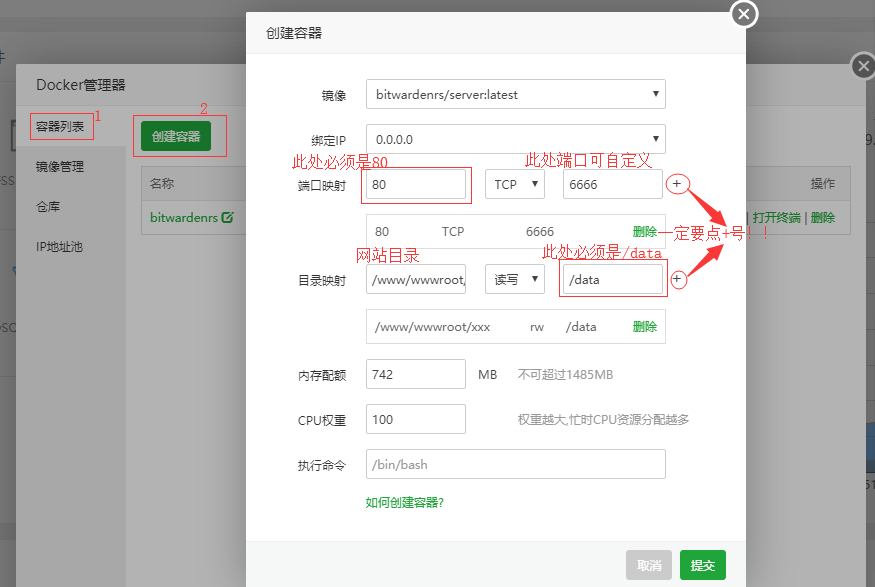Open the 读写 permission dropdown

coord(514,279)
